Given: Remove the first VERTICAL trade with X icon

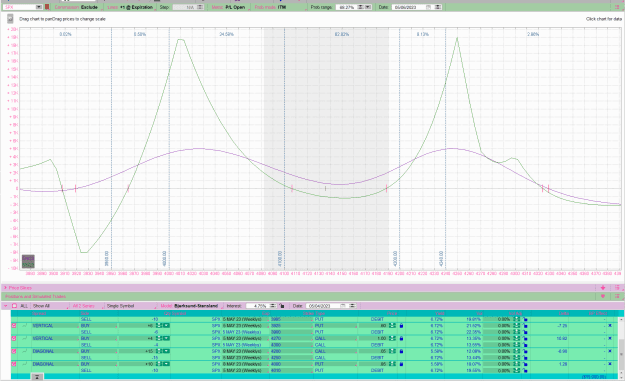Looking at the screenshot, I should point(610,326).
